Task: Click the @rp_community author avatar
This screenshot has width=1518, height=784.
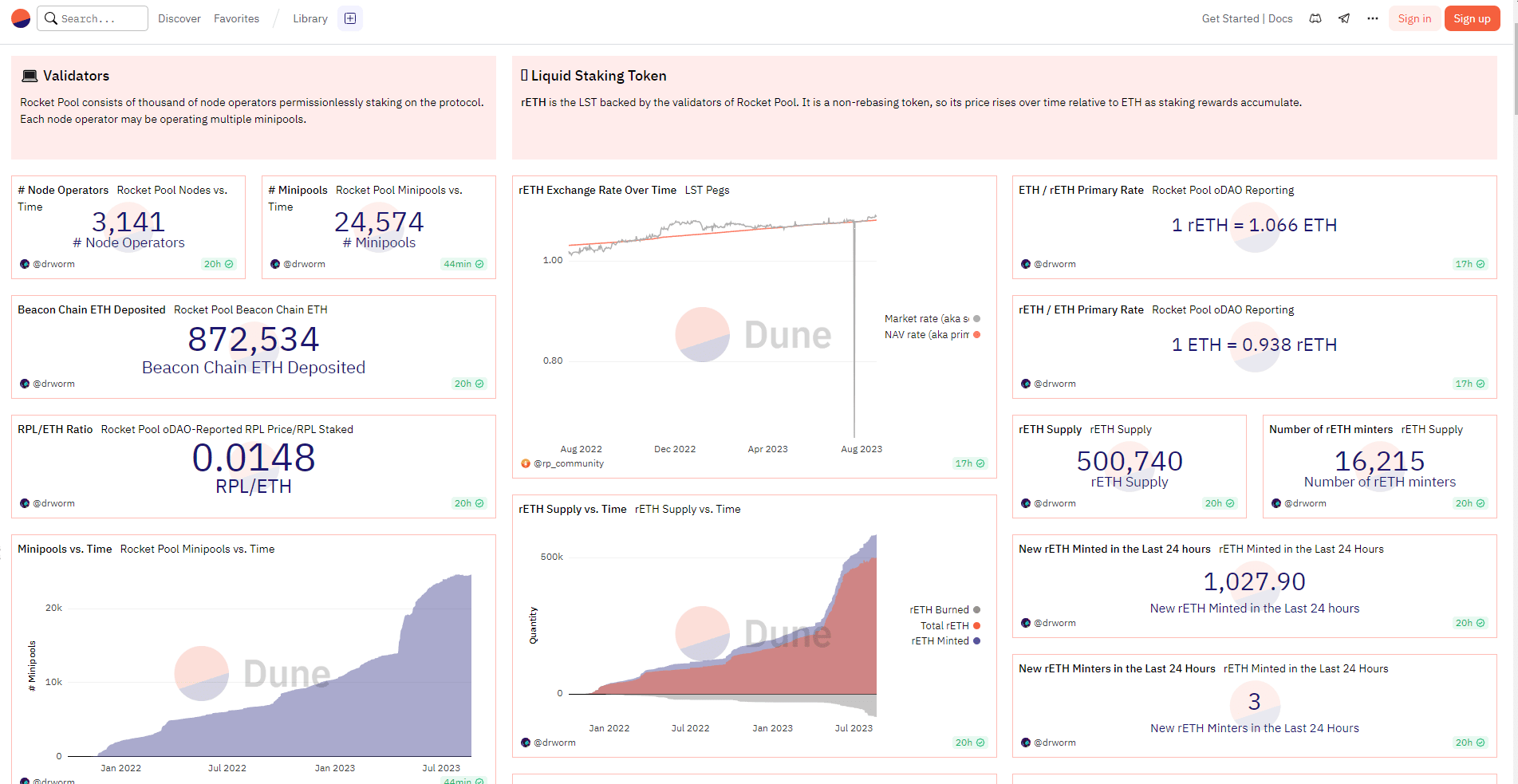Action: [x=526, y=463]
